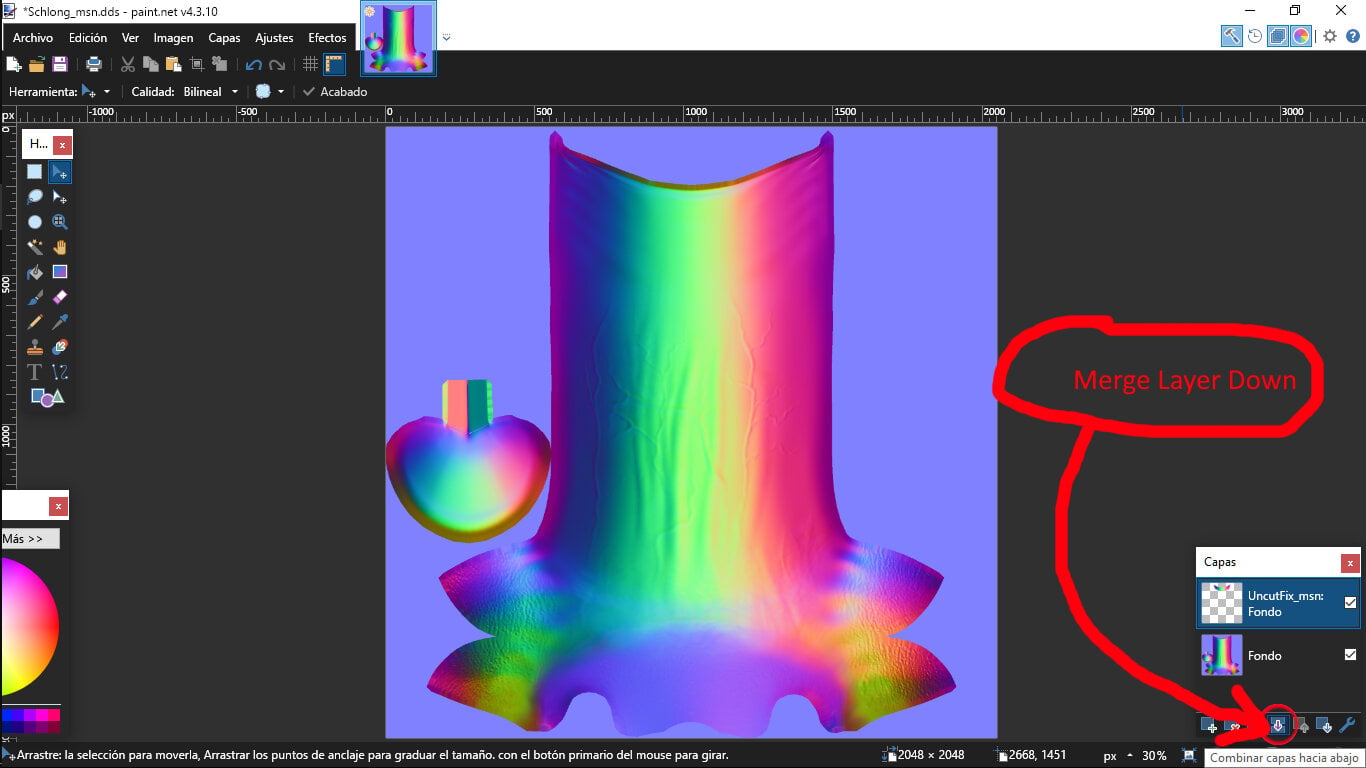
Task: Choose the Recolor tool
Action: coord(60,347)
